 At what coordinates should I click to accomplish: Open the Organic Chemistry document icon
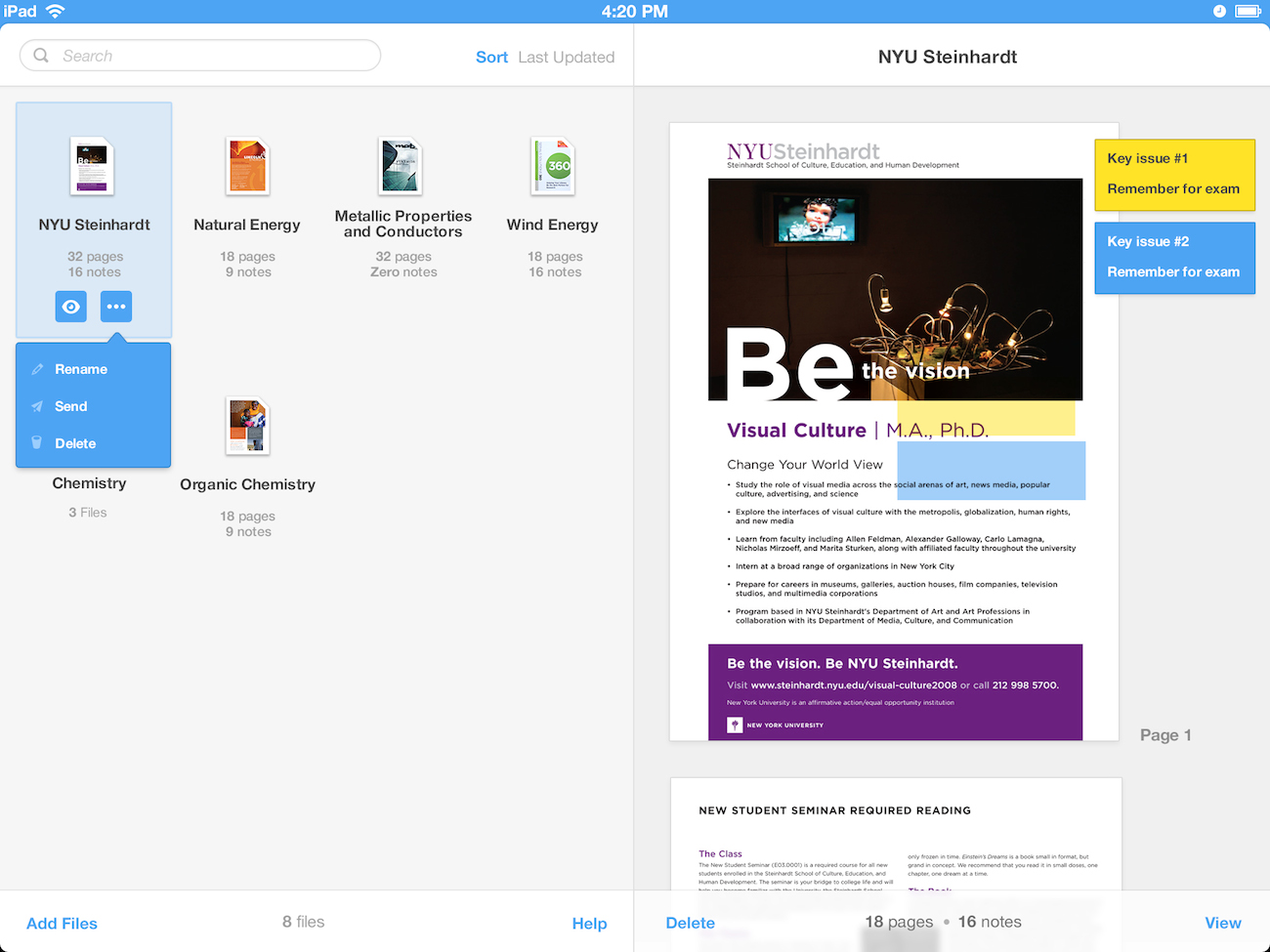click(x=248, y=426)
